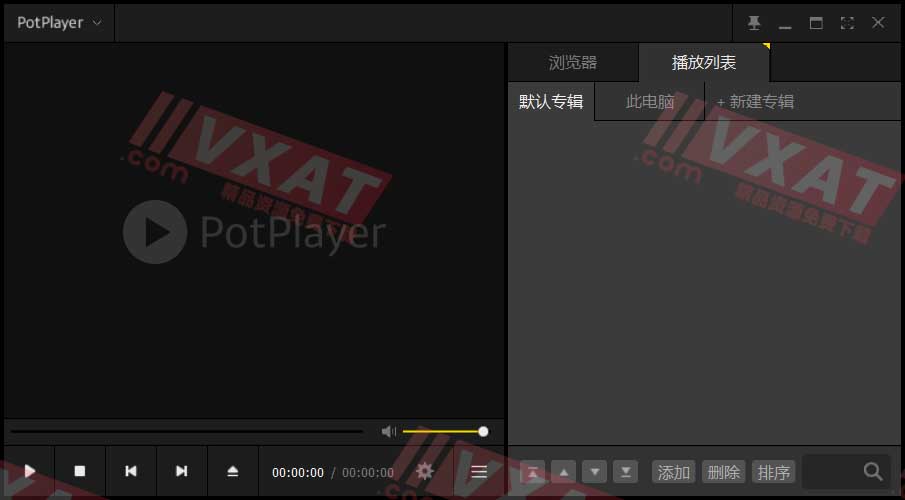Click the elapsed time 00:00:00 display

pos(298,473)
